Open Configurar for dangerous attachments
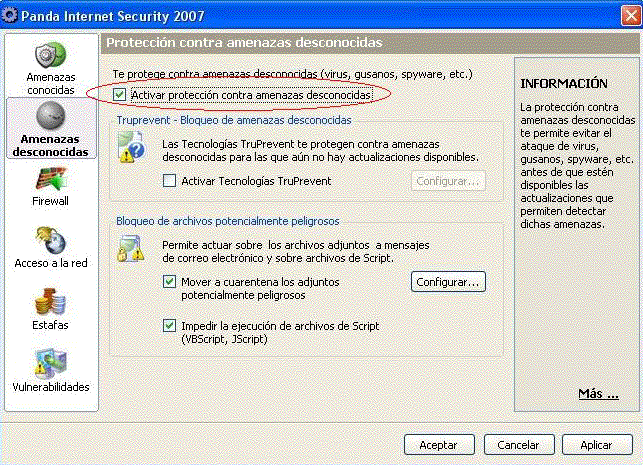643x465 pixels. tap(448, 282)
